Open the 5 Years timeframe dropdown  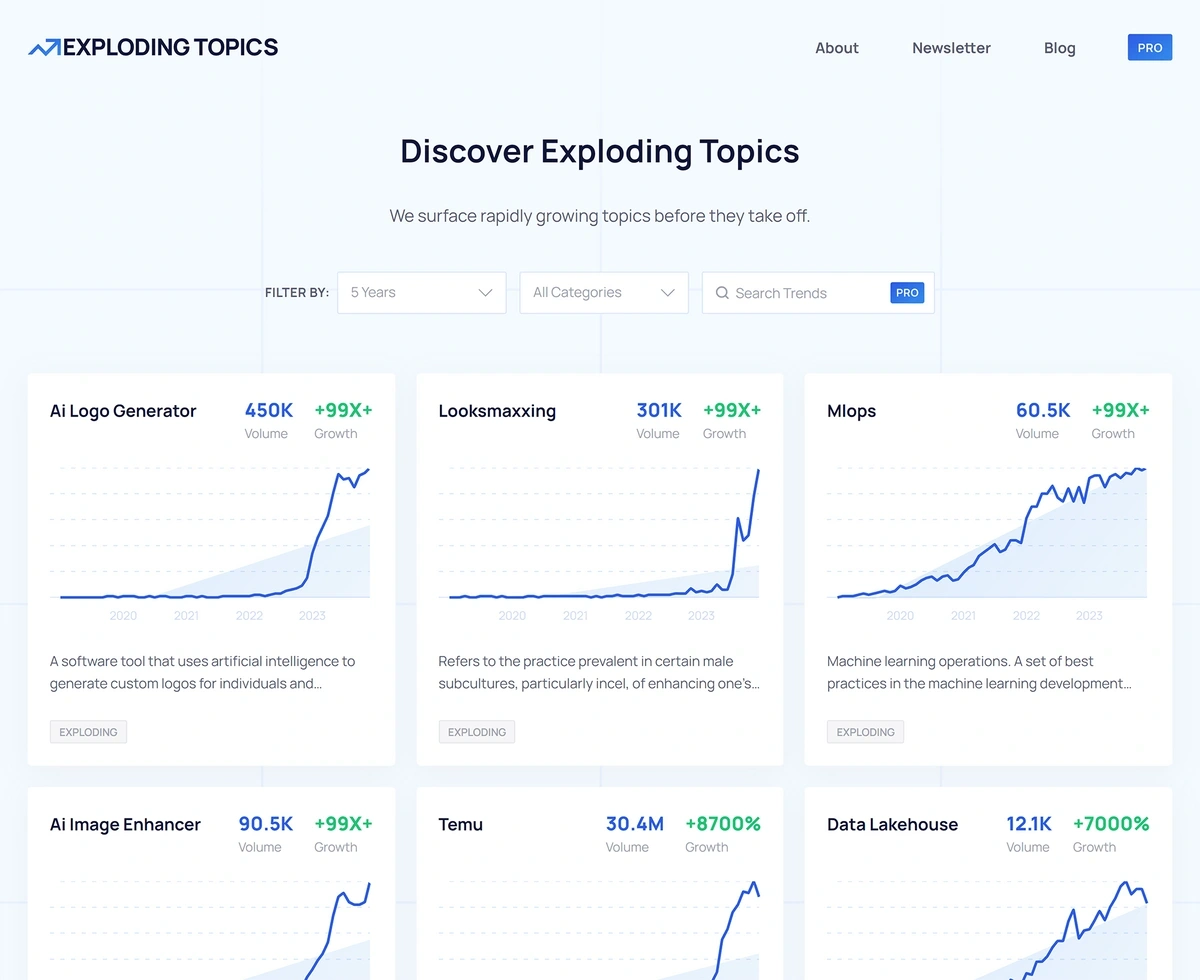tap(422, 293)
